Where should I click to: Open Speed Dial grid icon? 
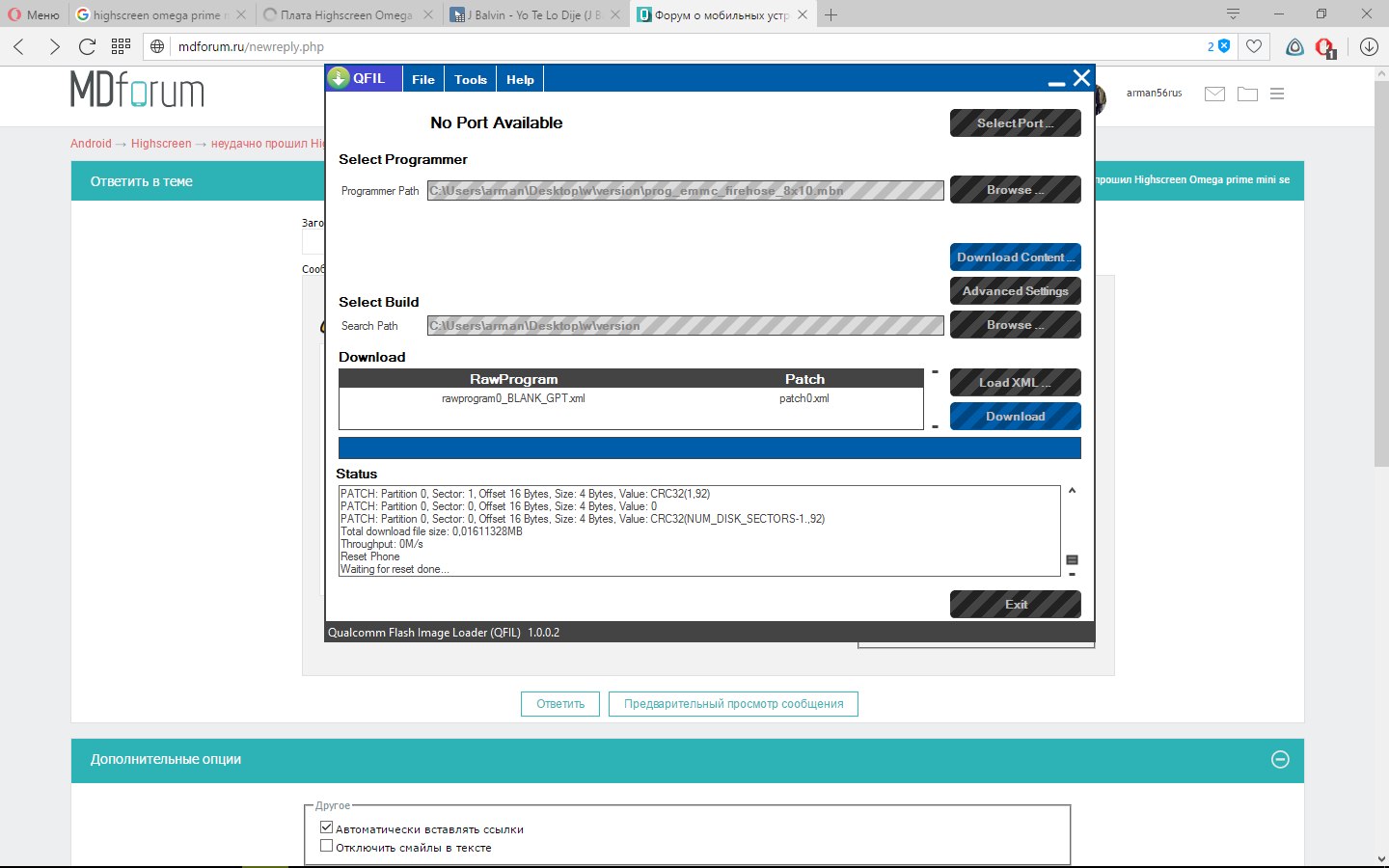(121, 46)
